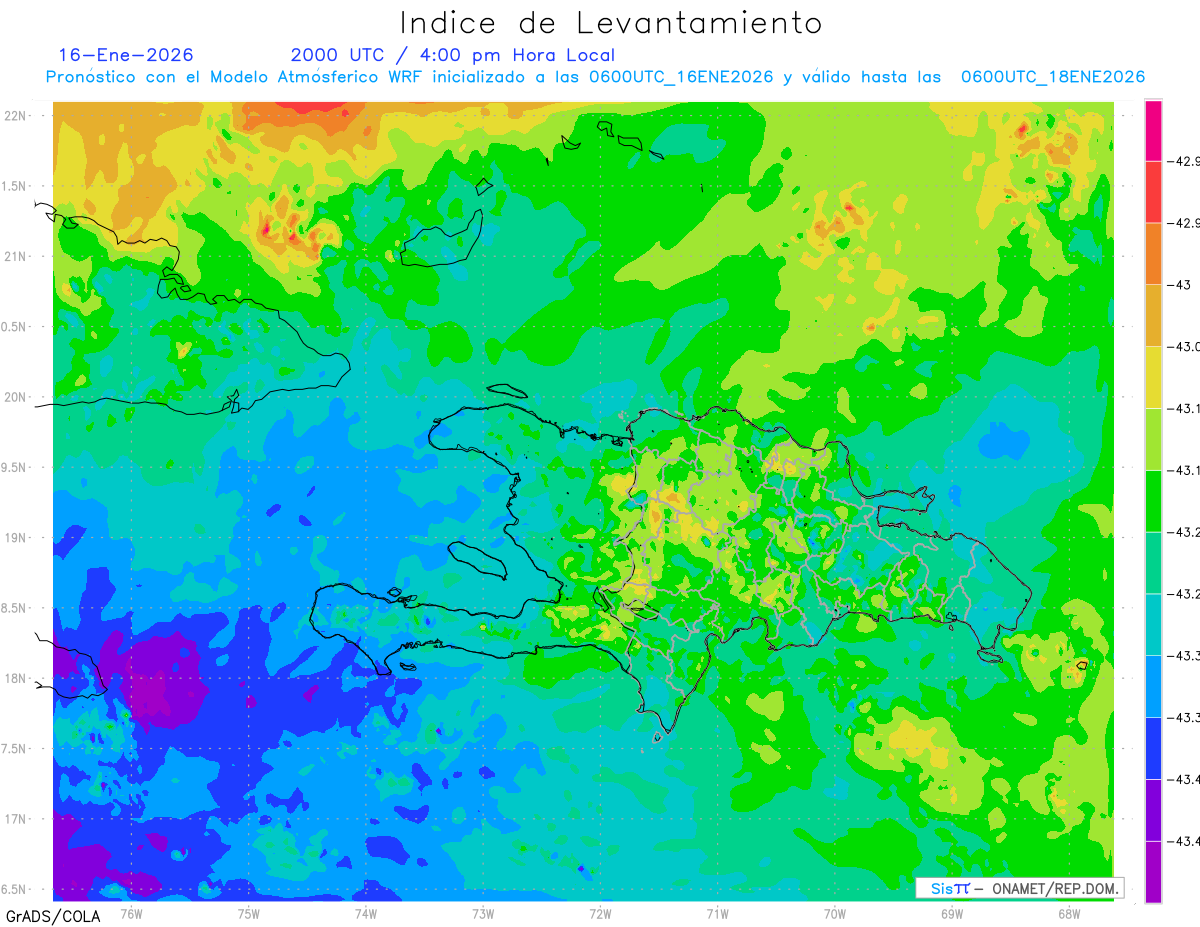Select the gold band in the color scale

1153,316
